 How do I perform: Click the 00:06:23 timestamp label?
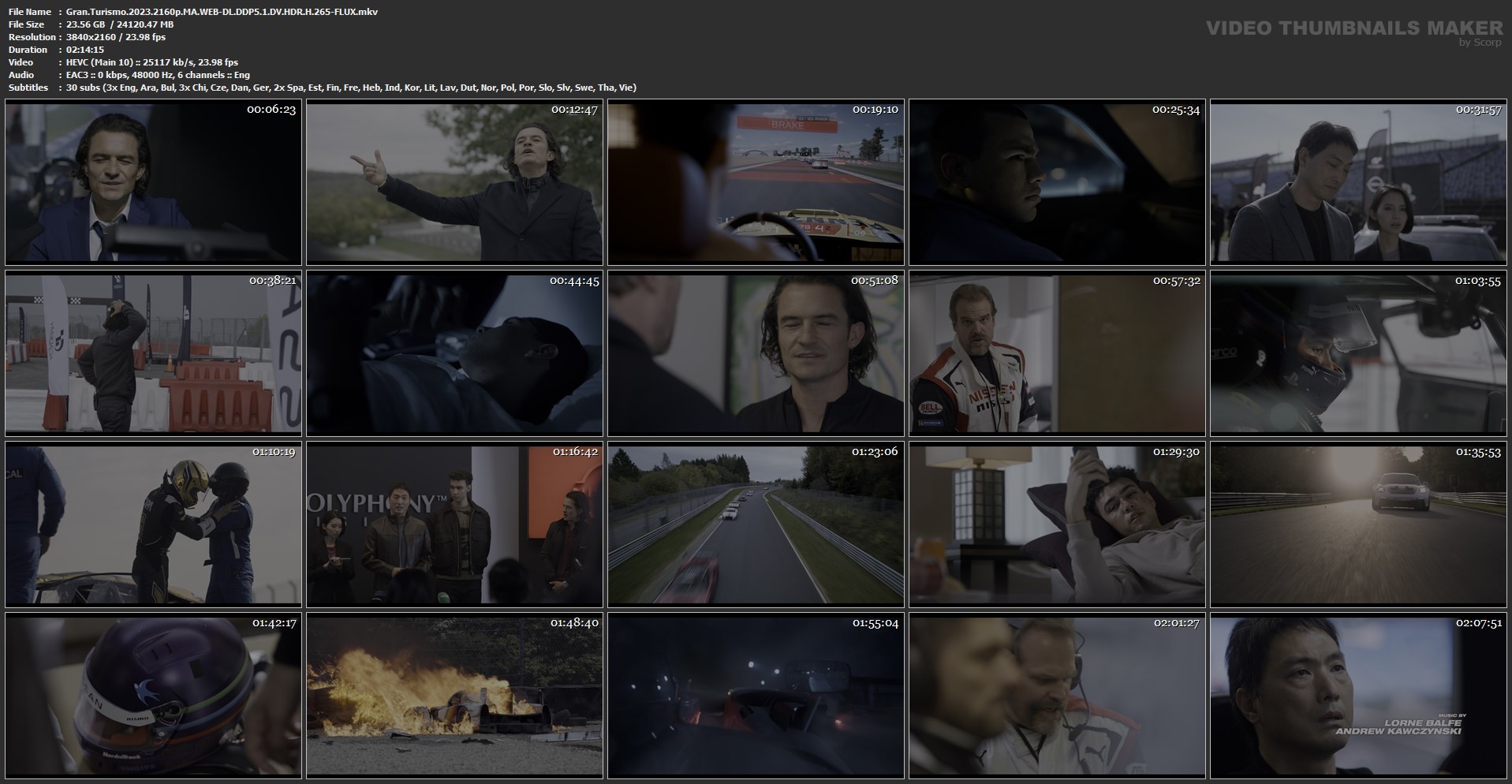(x=271, y=110)
